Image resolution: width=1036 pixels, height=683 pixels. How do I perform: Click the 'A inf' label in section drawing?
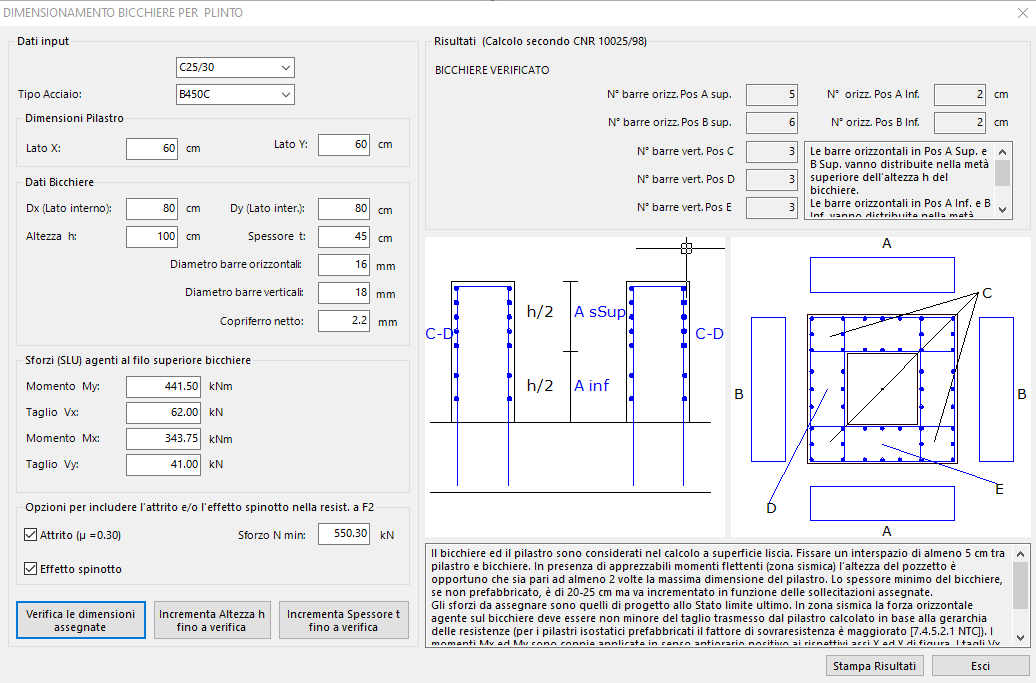tap(591, 385)
